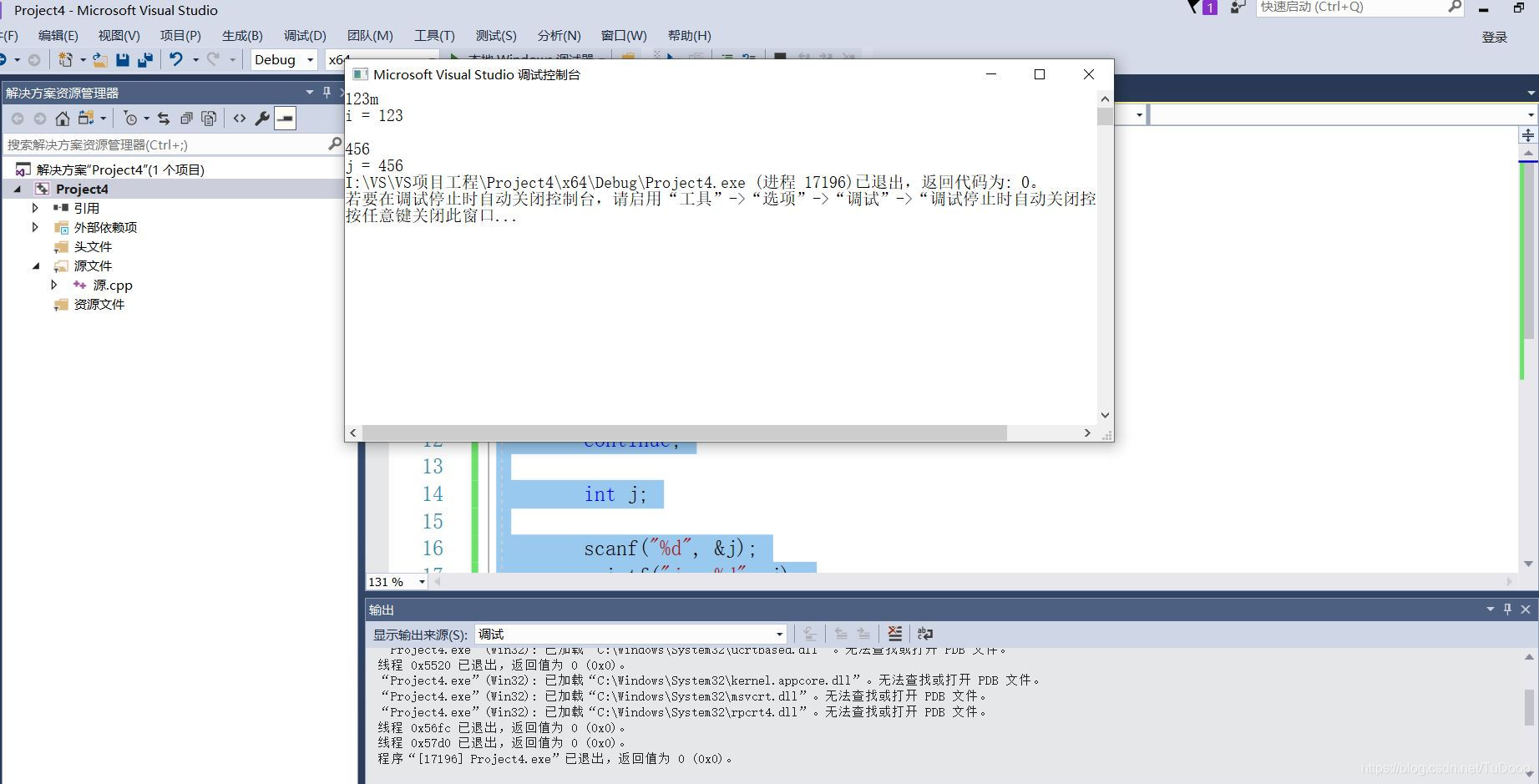Open the 编辑(E) menu
The width and height of the screenshot is (1539, 784).
pyautogui.click(x=58, y=35)
